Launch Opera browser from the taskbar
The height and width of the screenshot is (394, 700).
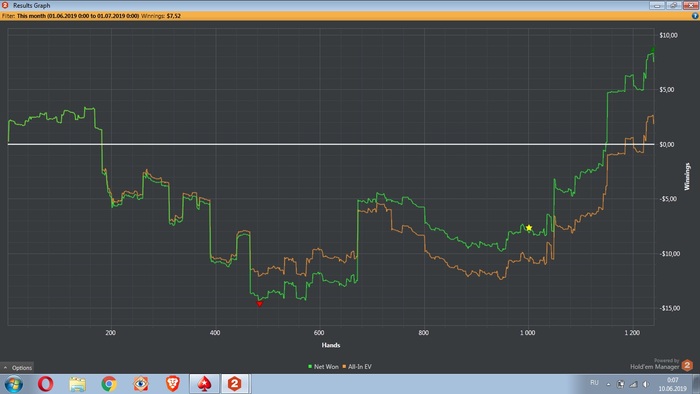tap(46, 383)
